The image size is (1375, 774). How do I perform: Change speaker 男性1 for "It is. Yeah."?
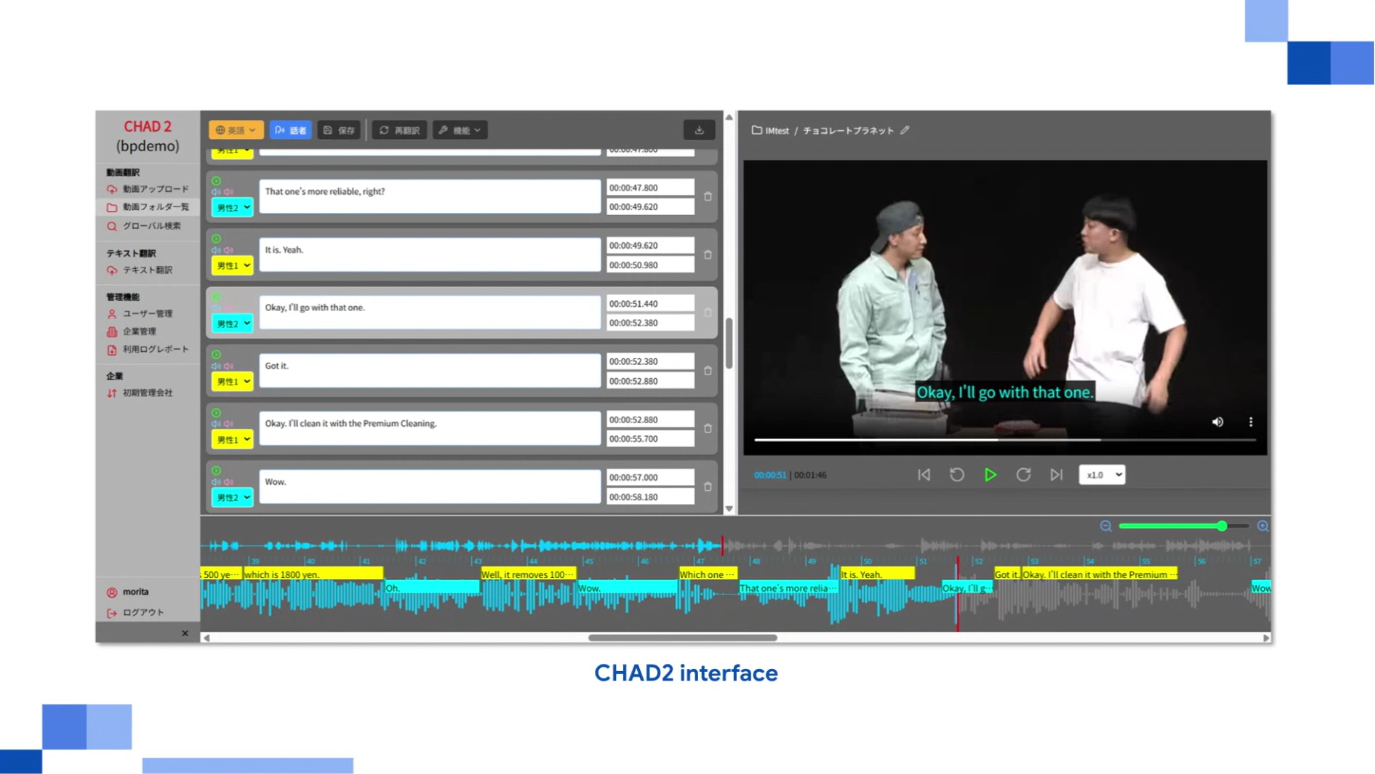(x=232, y=266)
